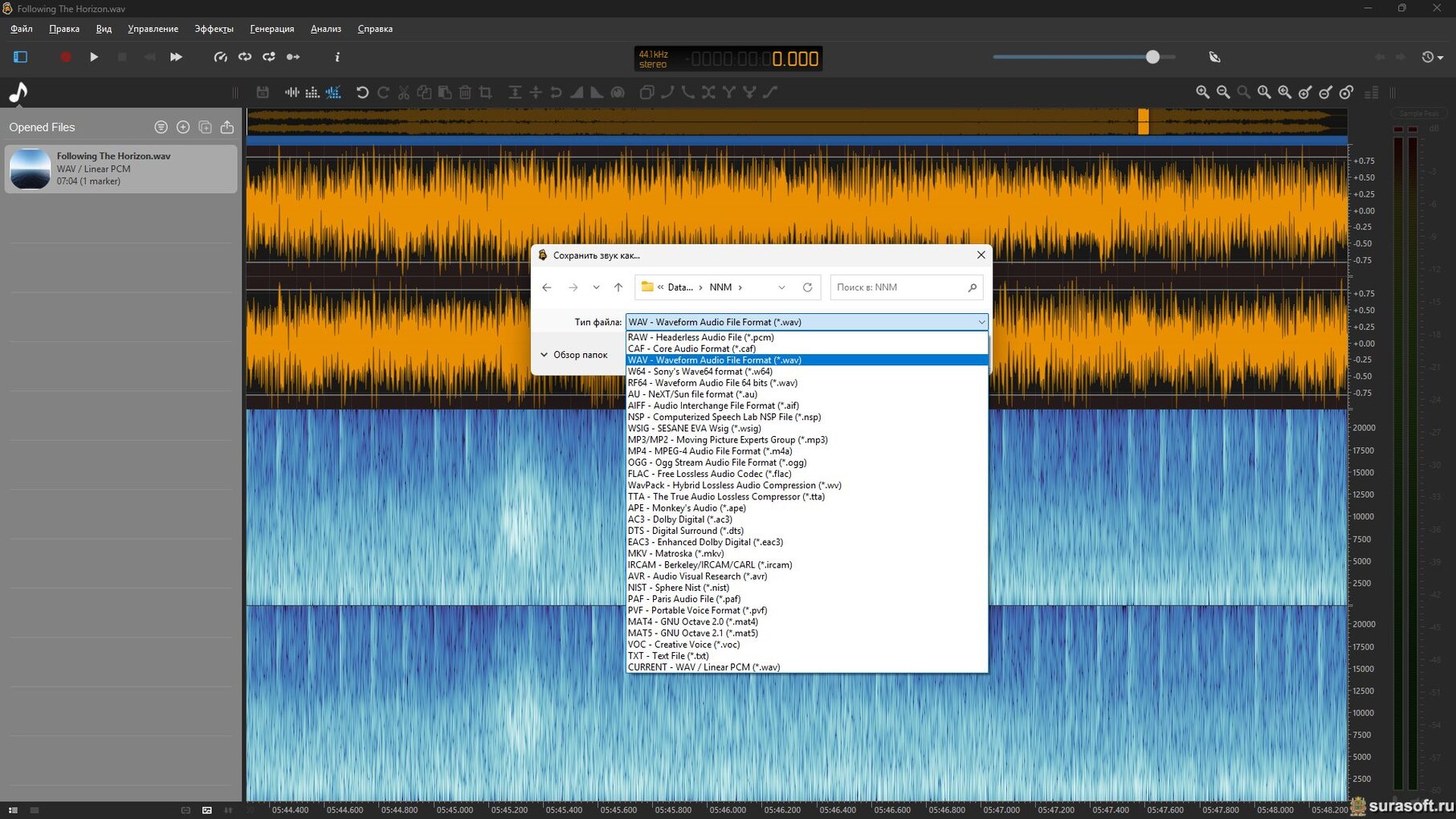The width and height of the screenshot is (1456, 819).
Task: Click the horizontal zoom-in magnifier
Action: (1202, 92)
